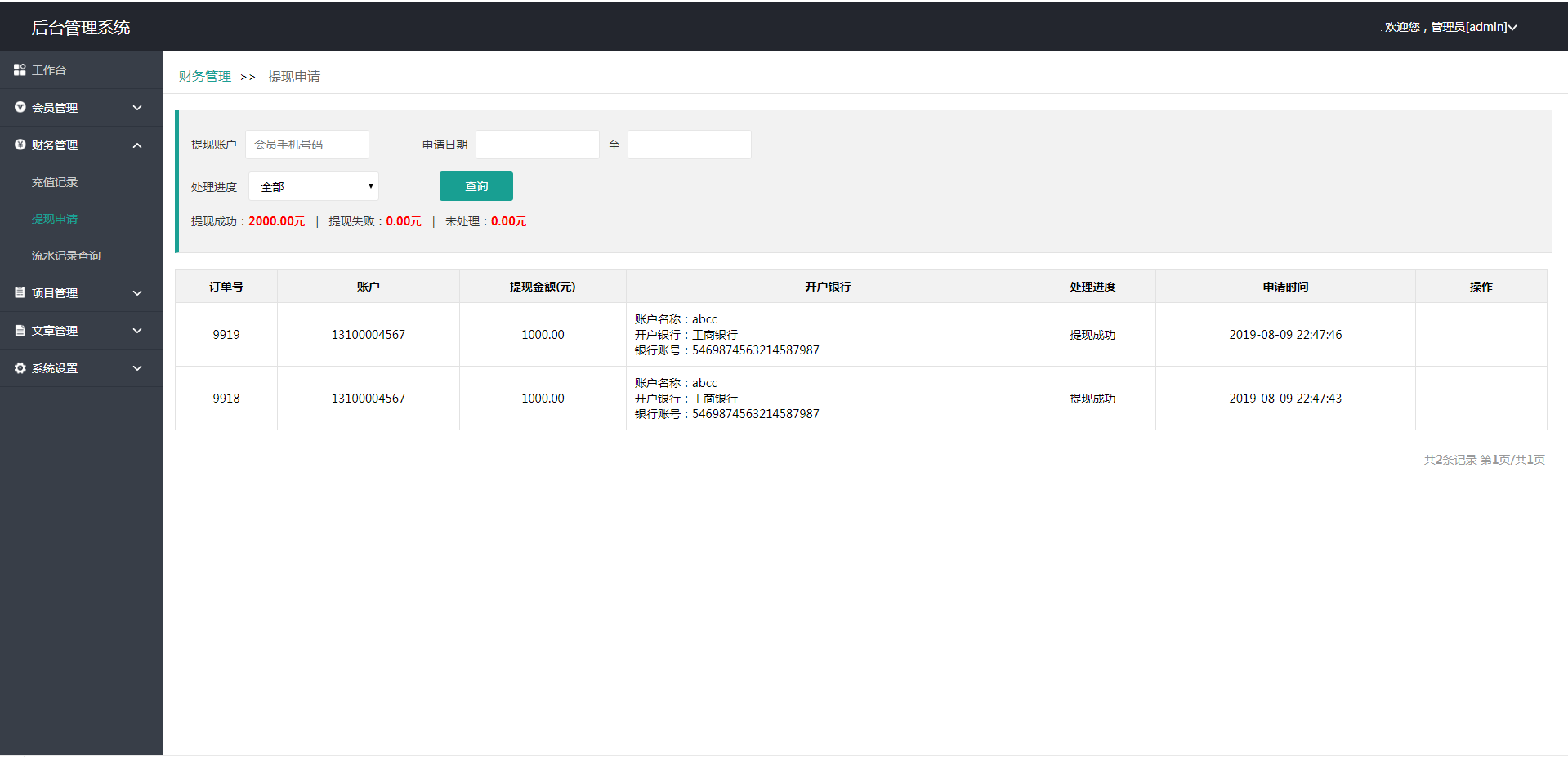Screen dimensions: 1568x757
Task: Click the 提现申请 breadcrumb text
Action: (294, 76)
